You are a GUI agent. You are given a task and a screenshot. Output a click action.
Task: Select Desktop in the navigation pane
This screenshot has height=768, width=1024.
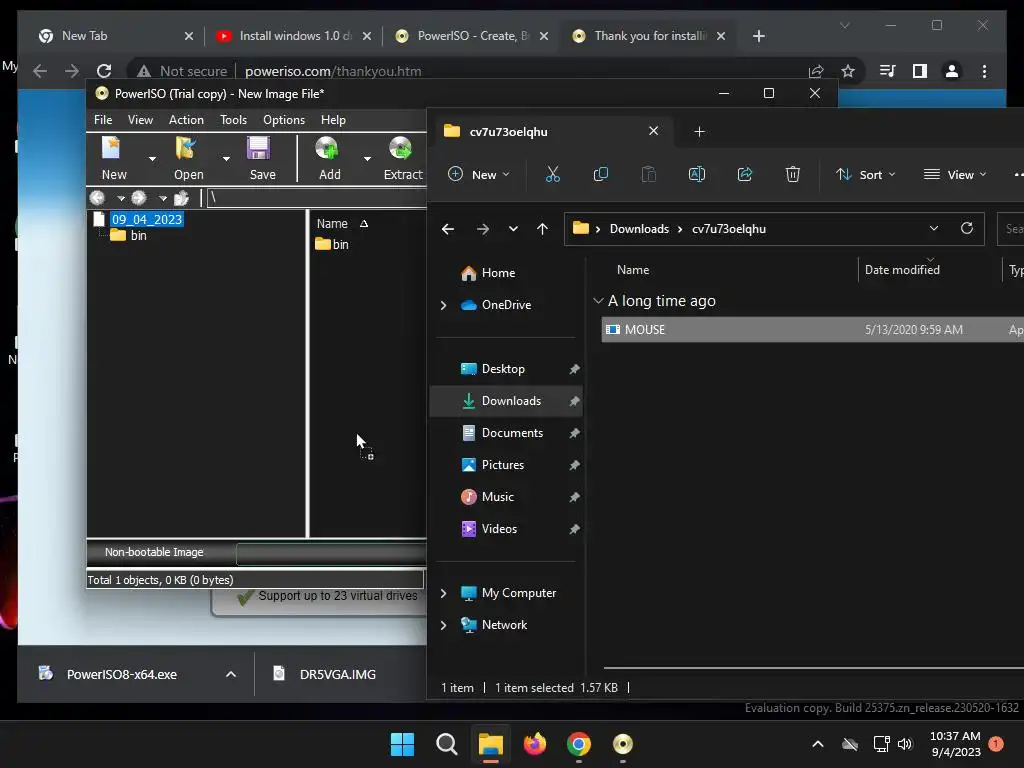(x=506, y=369)
